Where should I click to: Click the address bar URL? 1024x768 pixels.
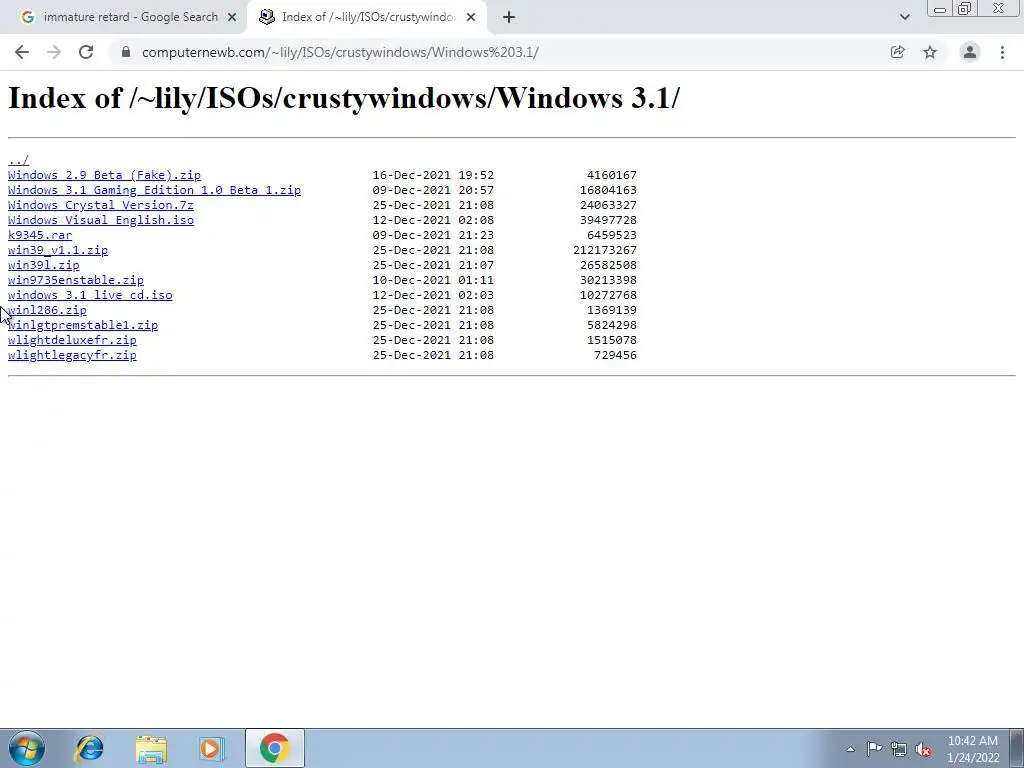(x=340, y=52)
